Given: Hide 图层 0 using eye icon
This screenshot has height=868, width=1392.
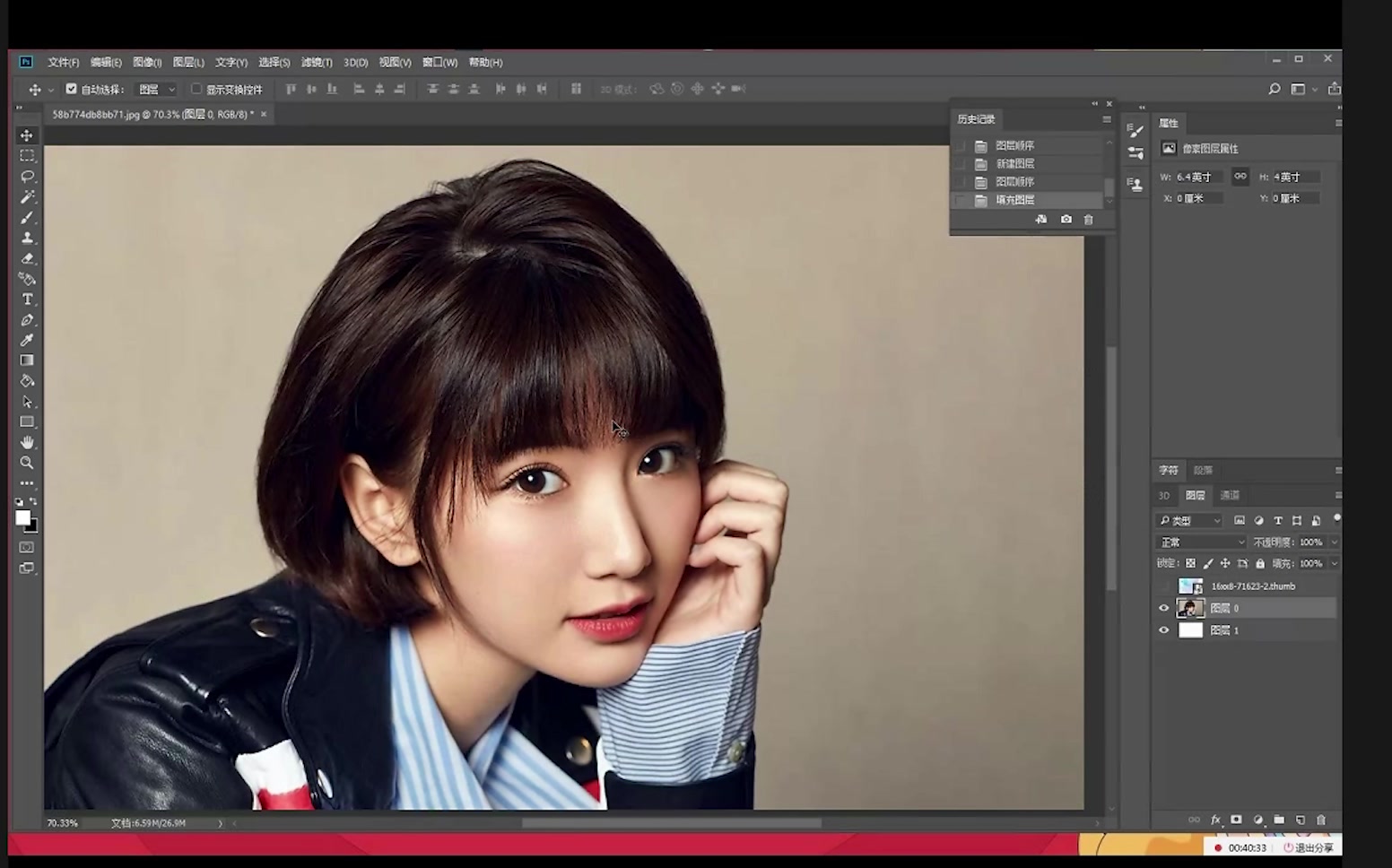Looking at the screenshot, I should (x=1164, y=608).
